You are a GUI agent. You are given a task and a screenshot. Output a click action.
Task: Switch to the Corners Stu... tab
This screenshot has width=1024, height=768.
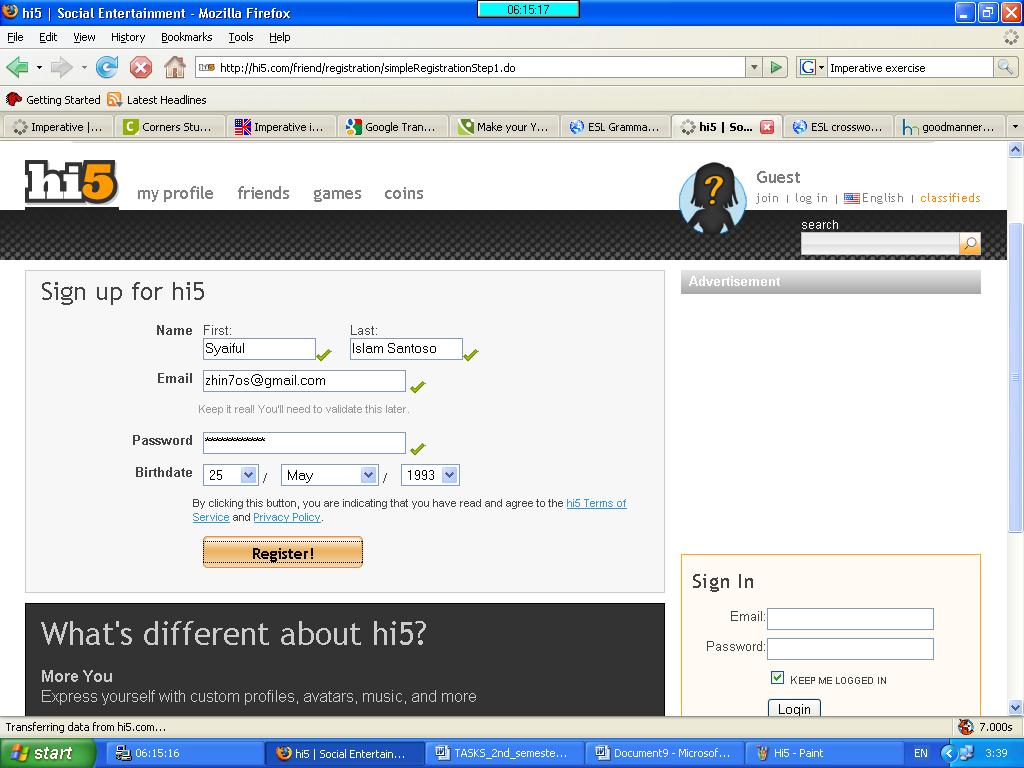[x=169, y=127]
